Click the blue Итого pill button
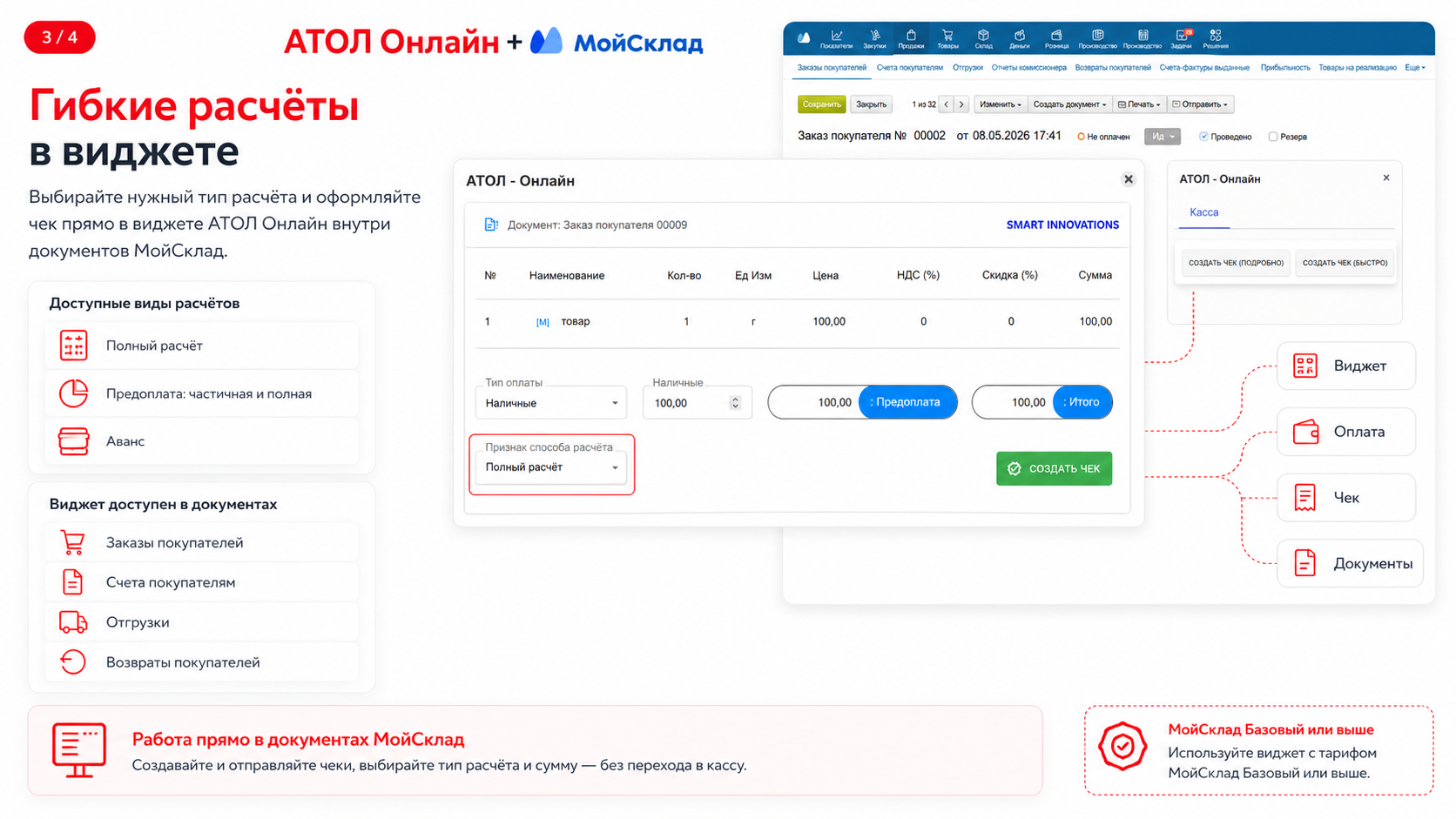The height and width of the screenshot is (819, 1456). 1082,402
